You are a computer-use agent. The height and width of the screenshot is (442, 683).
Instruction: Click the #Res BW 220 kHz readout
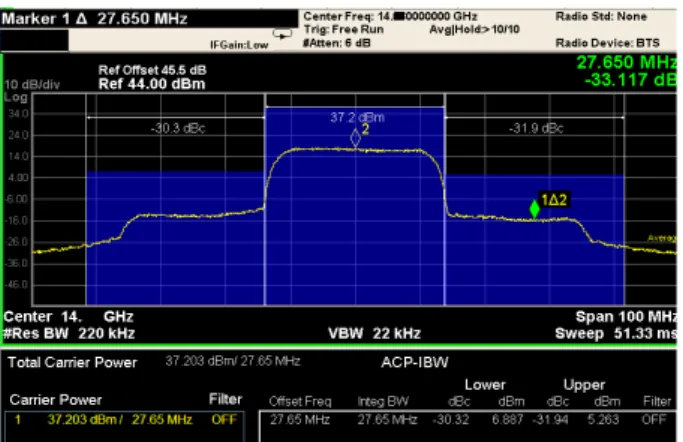(69, 334)
